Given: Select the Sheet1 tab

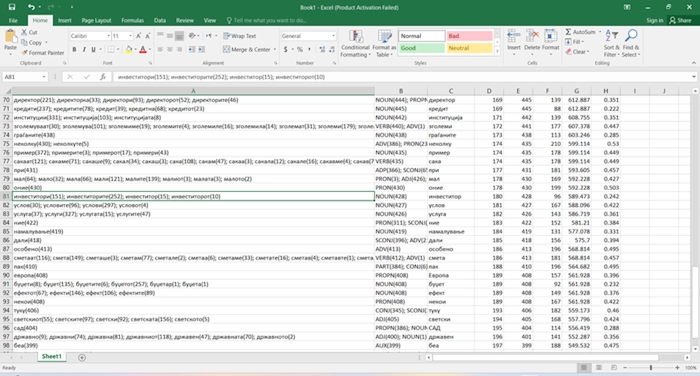Looking at the screenshot, I should click(x=51, y=356).
